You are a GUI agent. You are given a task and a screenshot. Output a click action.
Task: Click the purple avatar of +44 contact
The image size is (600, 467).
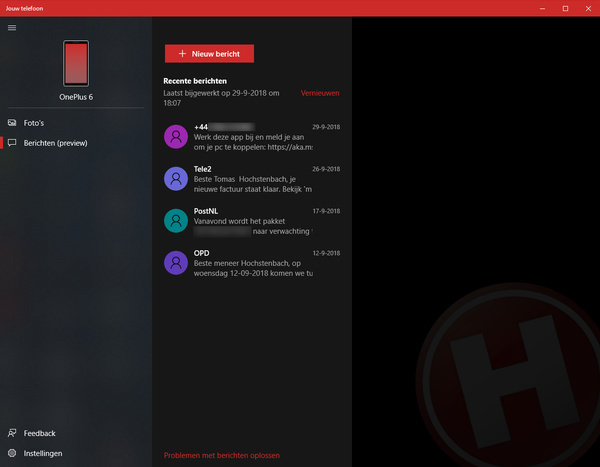click(176, 136)
